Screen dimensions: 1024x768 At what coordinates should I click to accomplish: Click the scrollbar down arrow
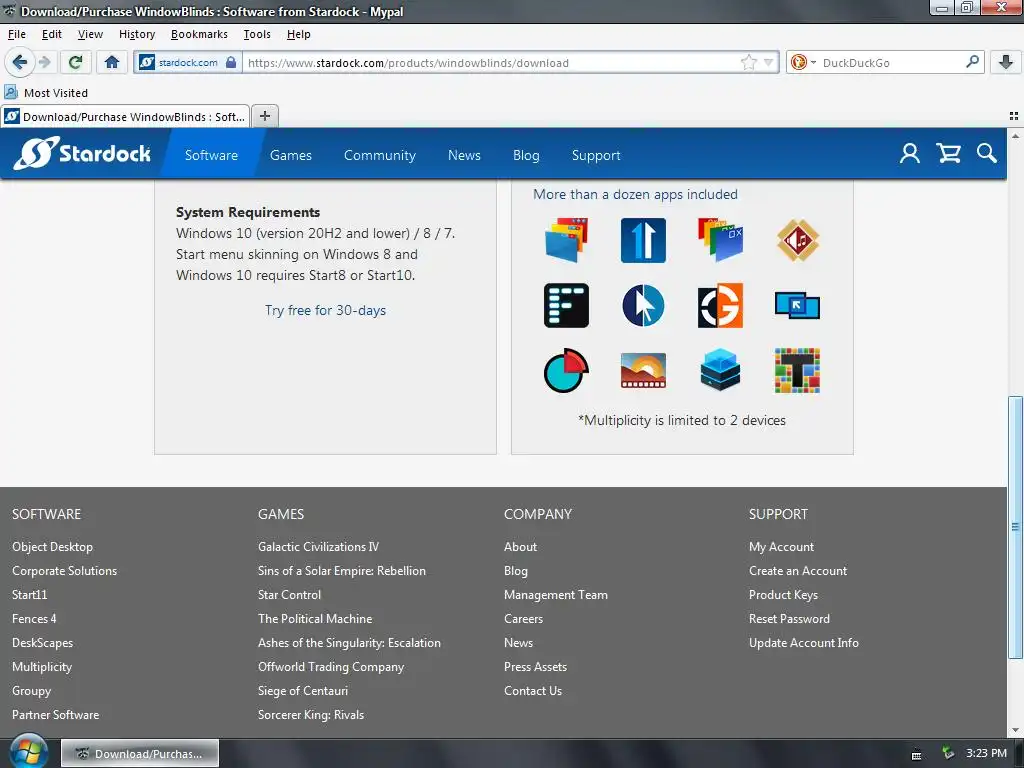pos(1014,729)
